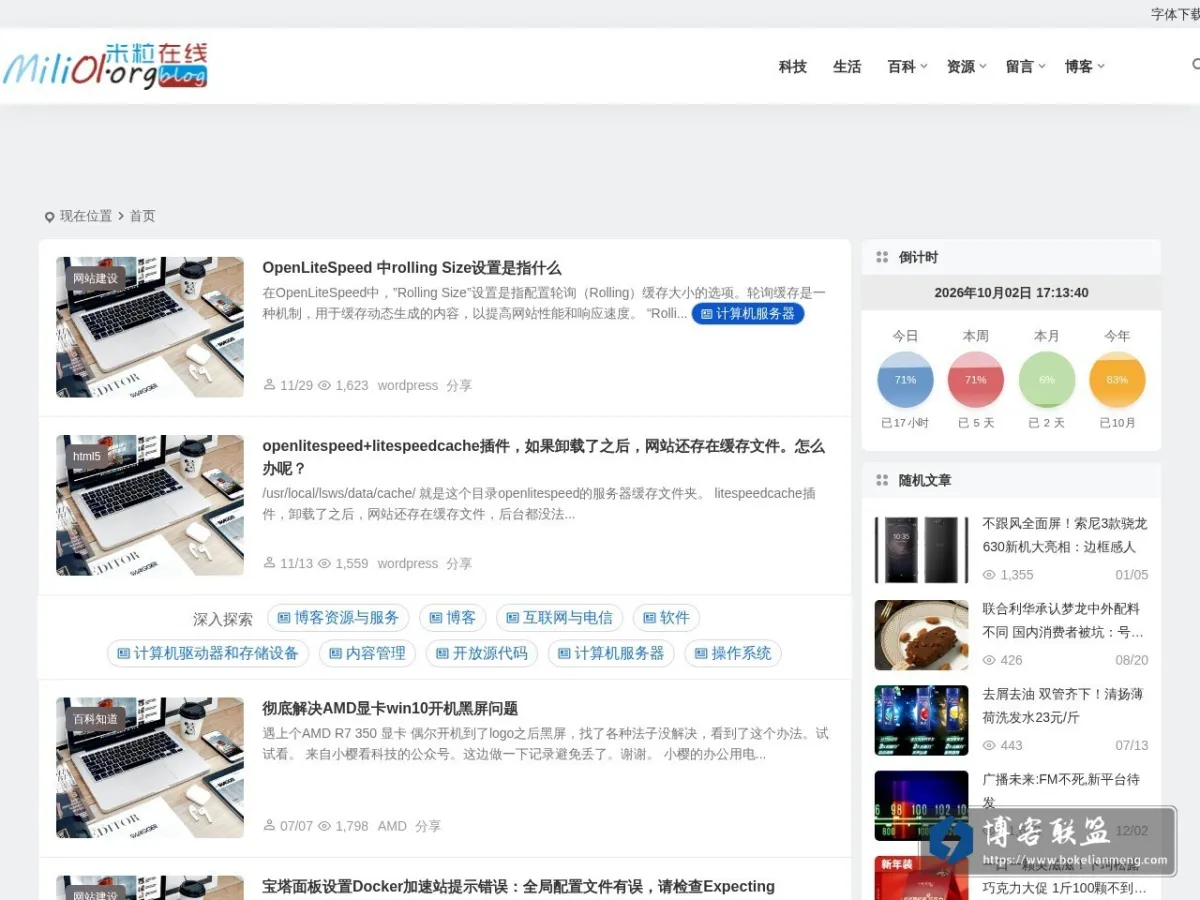
Task: Click eye icon next to 1,355 views
Action: tap(989, 575)
